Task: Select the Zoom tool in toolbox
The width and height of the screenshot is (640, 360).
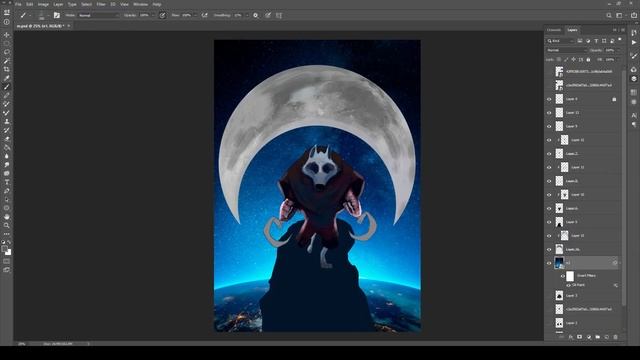Action: (x=7, y=225)
